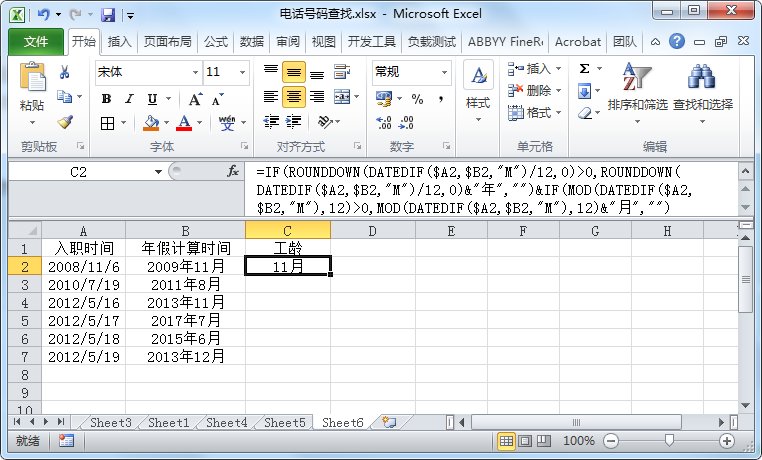Increase font size with large A
This screenshot has height=460, width=762.
coord(195,99)
